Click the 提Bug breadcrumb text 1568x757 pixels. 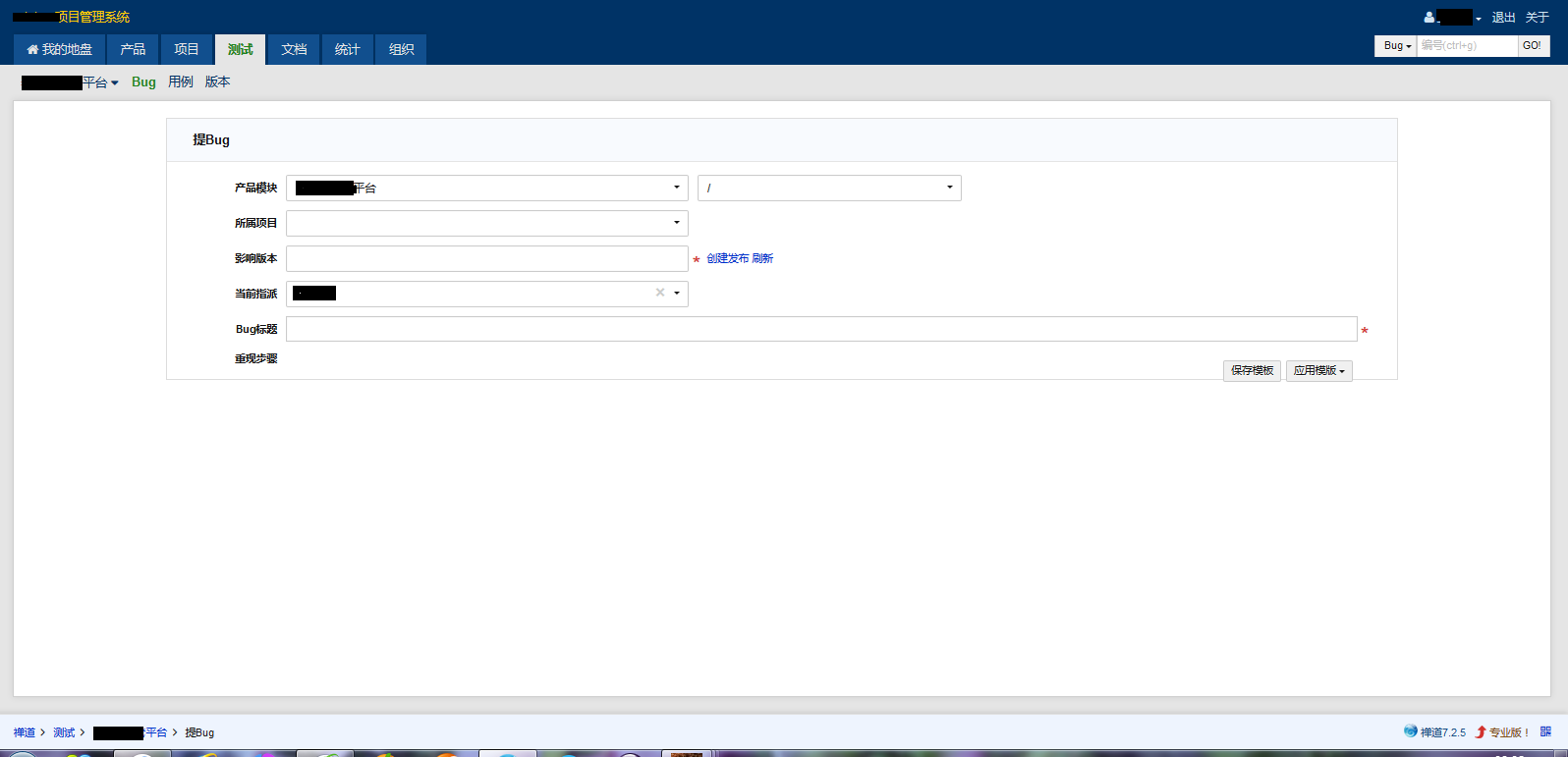[x=199, y=732]
